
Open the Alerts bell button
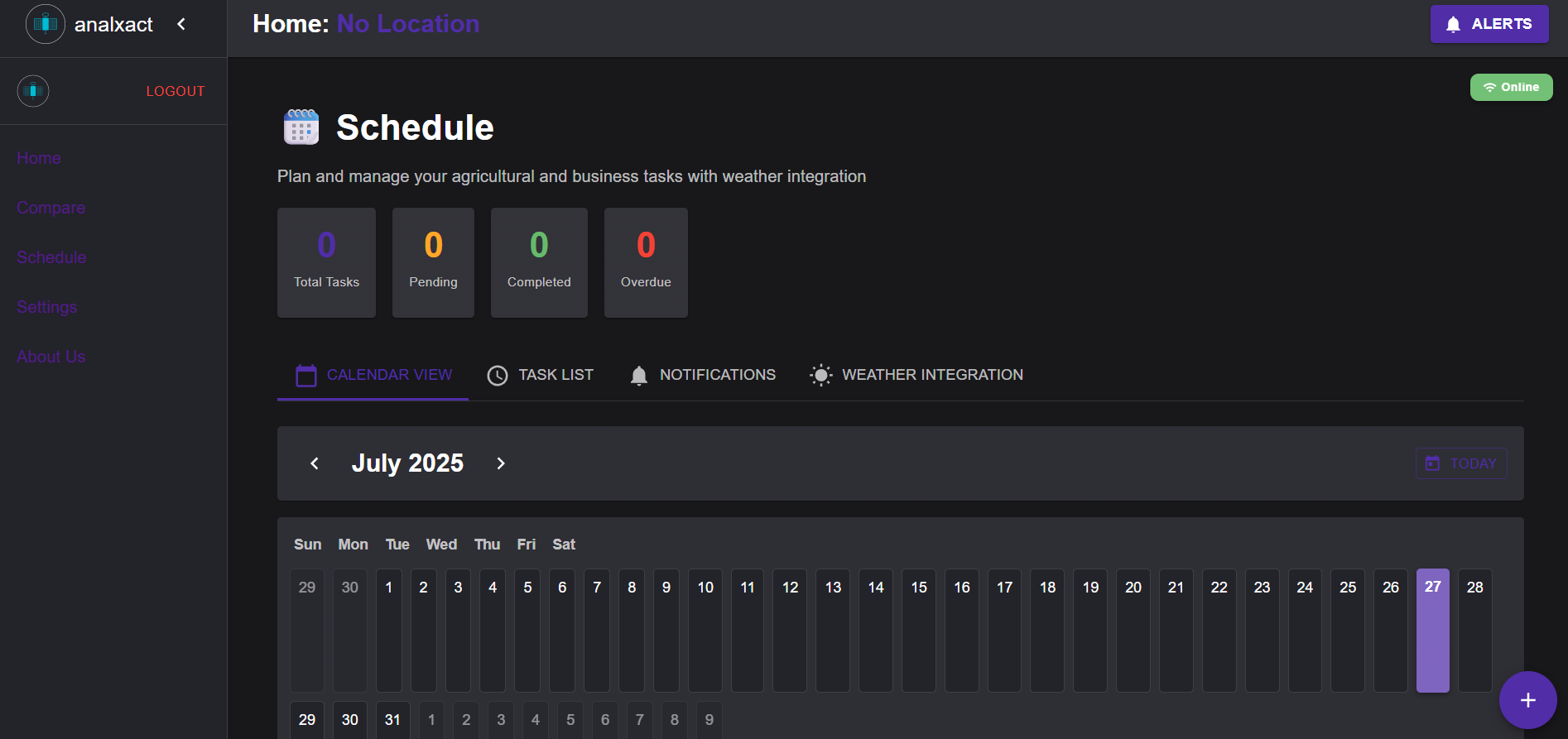[x=1489, y=24]
